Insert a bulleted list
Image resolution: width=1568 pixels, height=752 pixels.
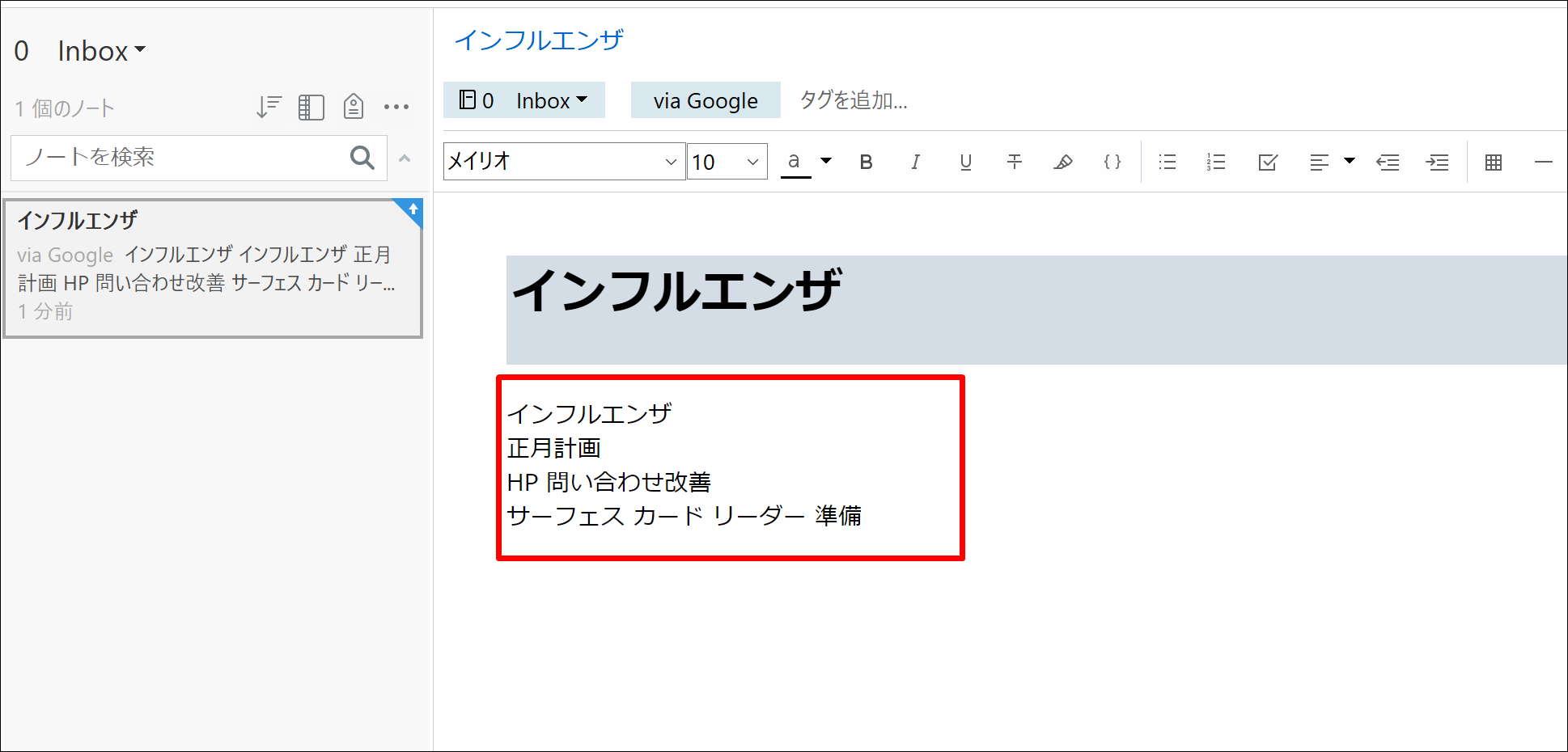(x=1167, y=162)
